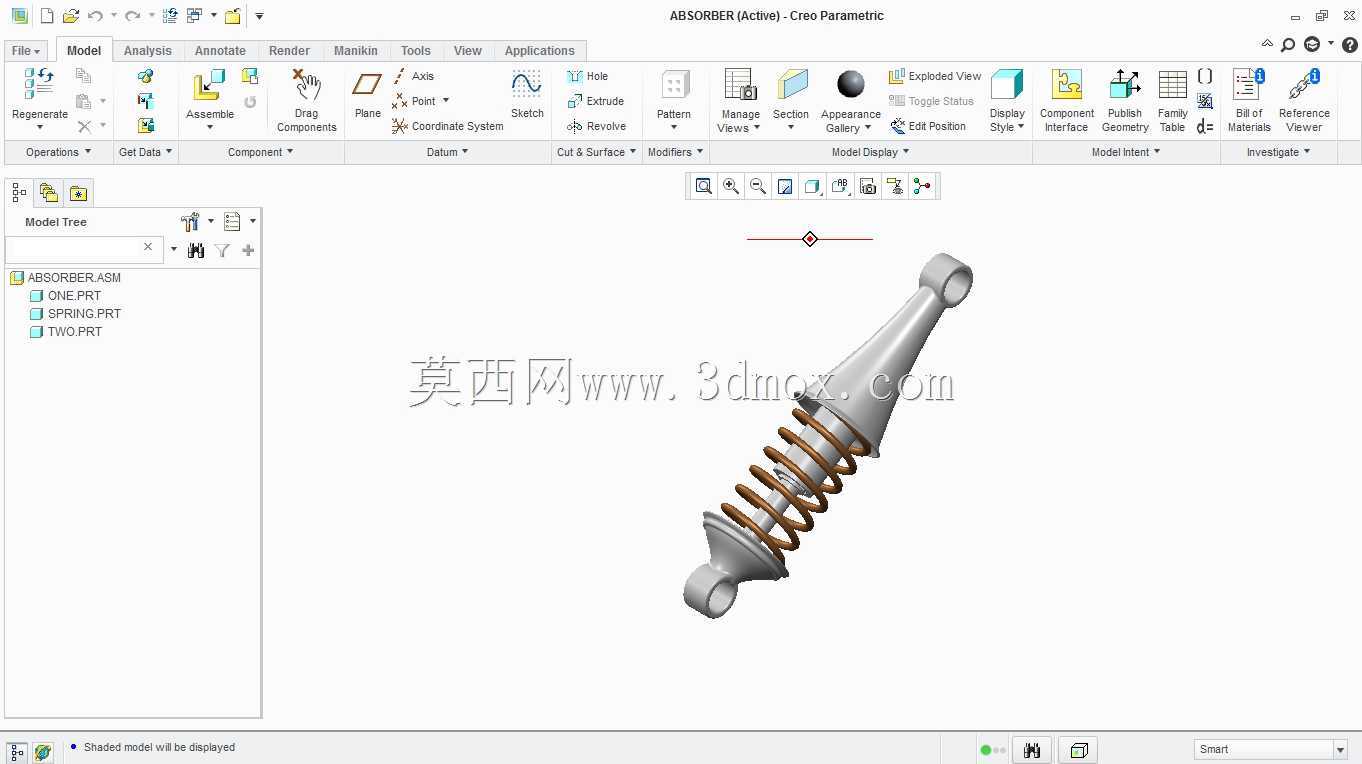
Task: Create new file from quick access toolbar
Action: [x=46, y=16]
